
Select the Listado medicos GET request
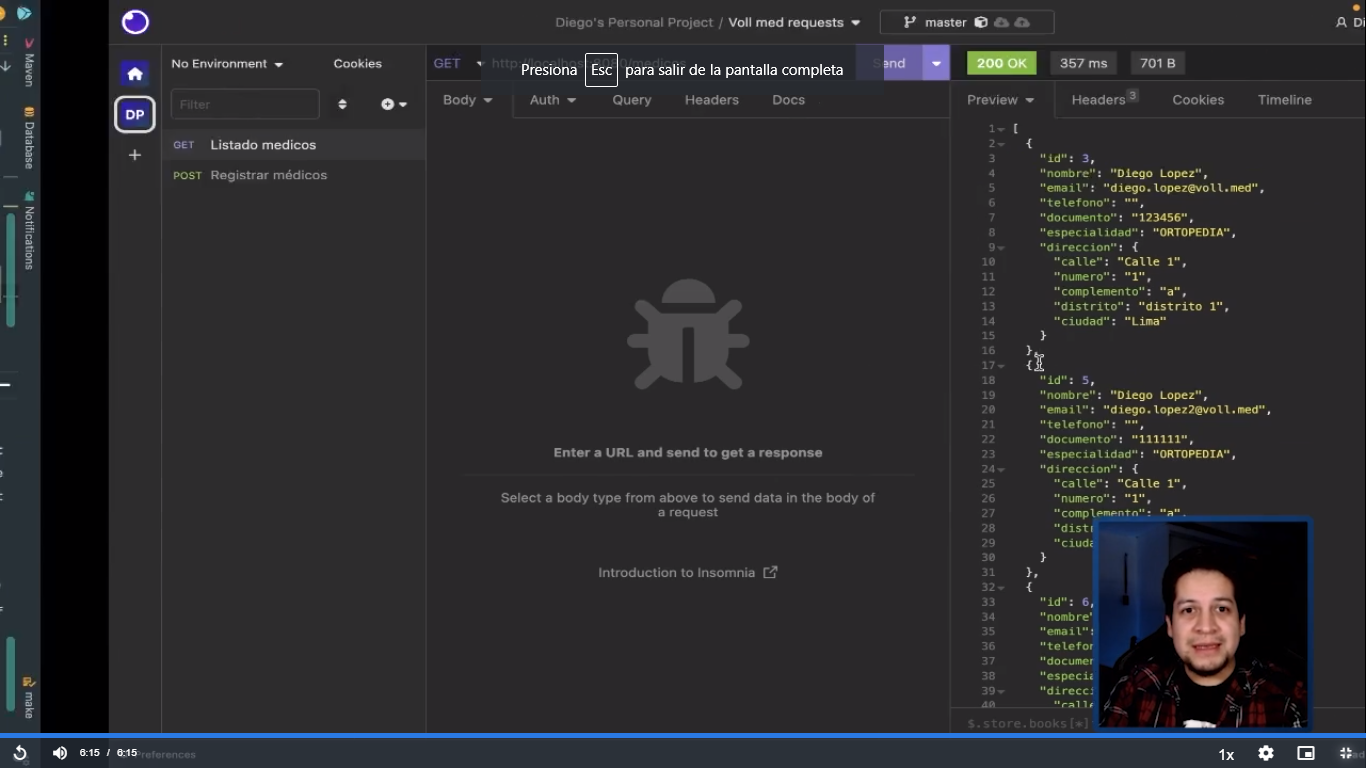[x=294, y=145]
